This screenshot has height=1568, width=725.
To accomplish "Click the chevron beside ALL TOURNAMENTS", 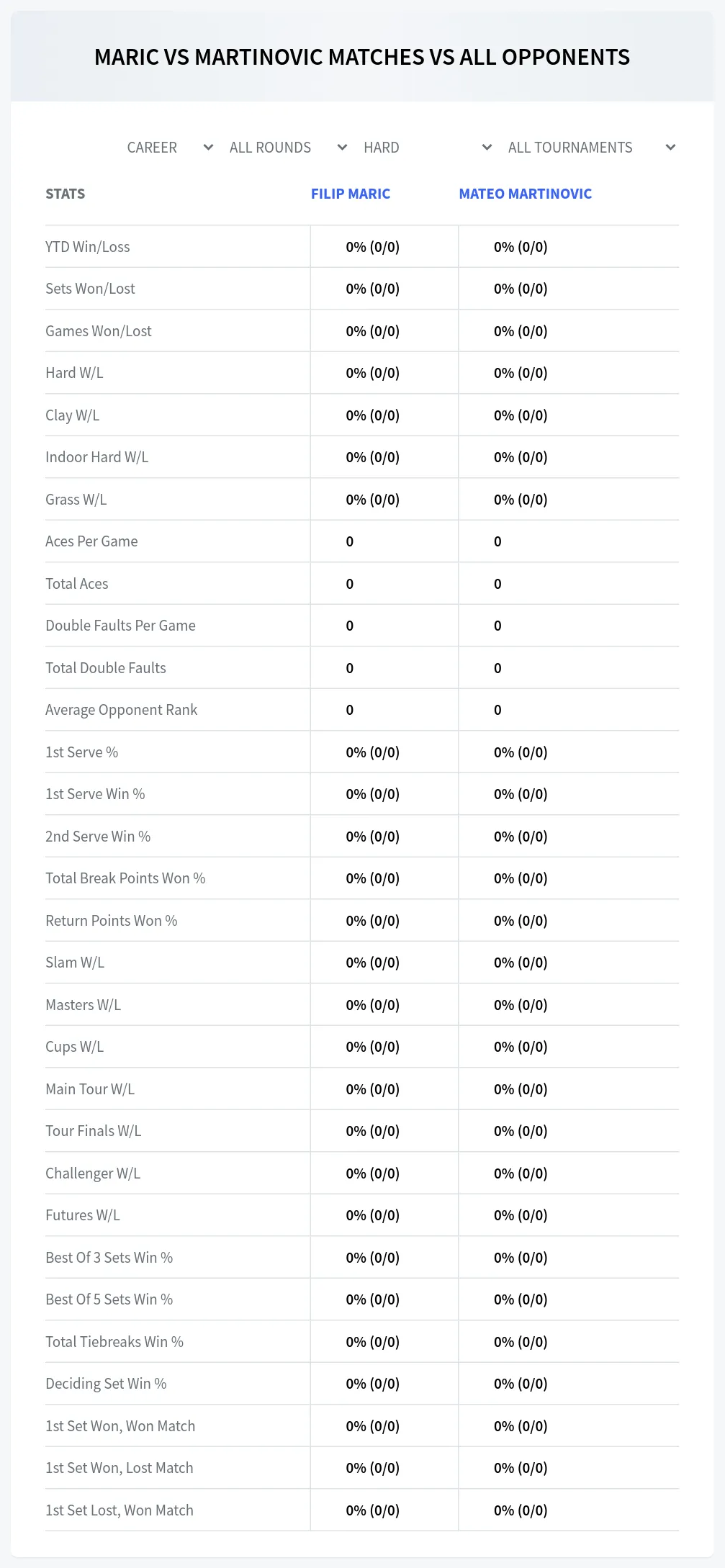I will click(670, 148).
